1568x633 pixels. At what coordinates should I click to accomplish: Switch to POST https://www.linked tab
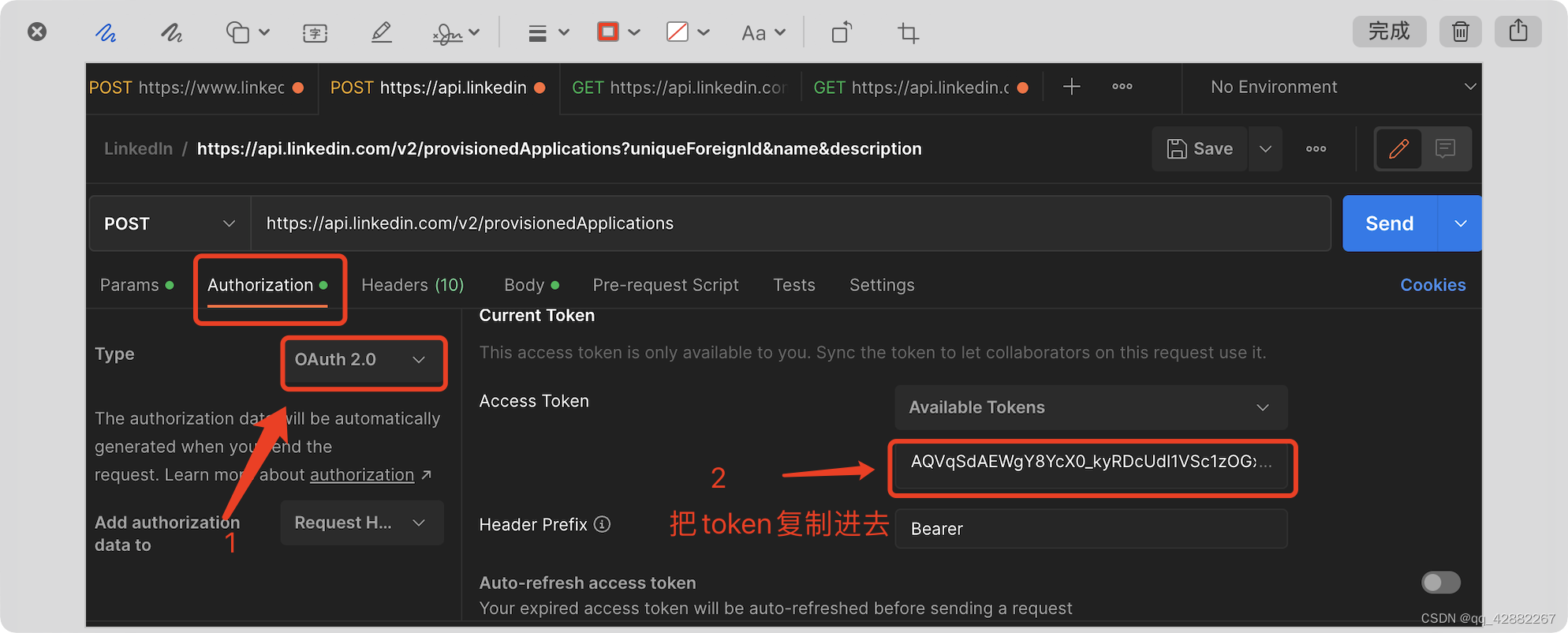coord(197,88)
